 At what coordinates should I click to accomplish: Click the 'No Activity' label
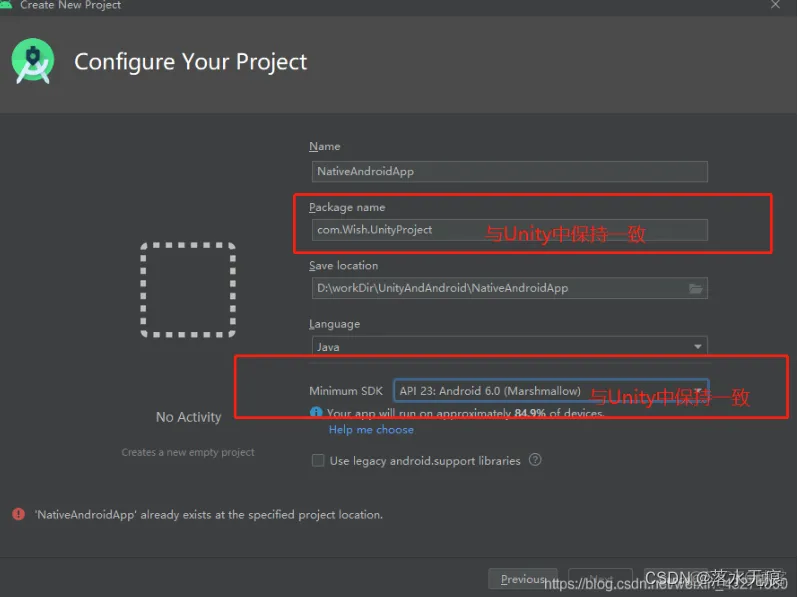(188, 417)
